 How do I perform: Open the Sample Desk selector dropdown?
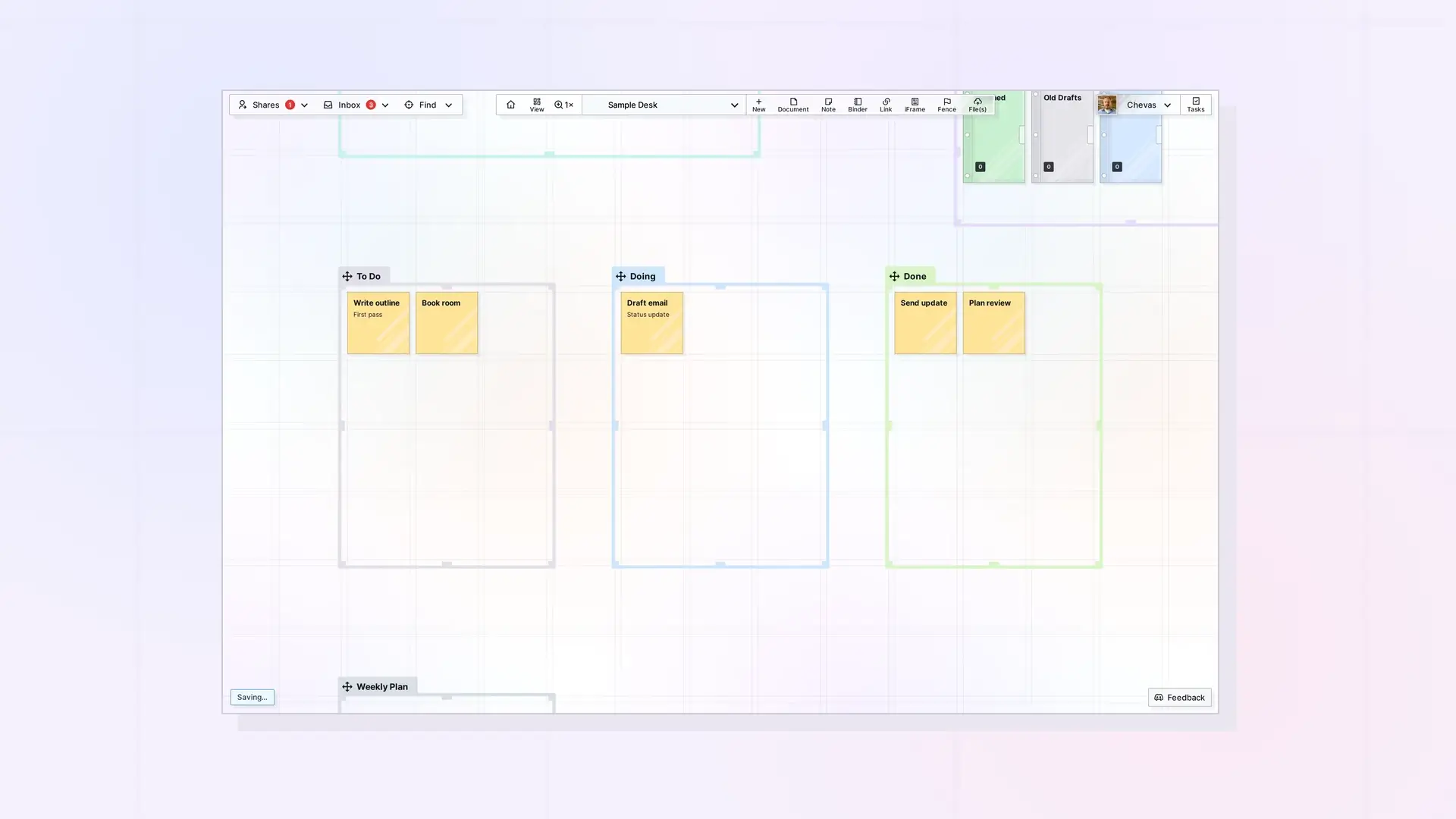coord(664,105)
